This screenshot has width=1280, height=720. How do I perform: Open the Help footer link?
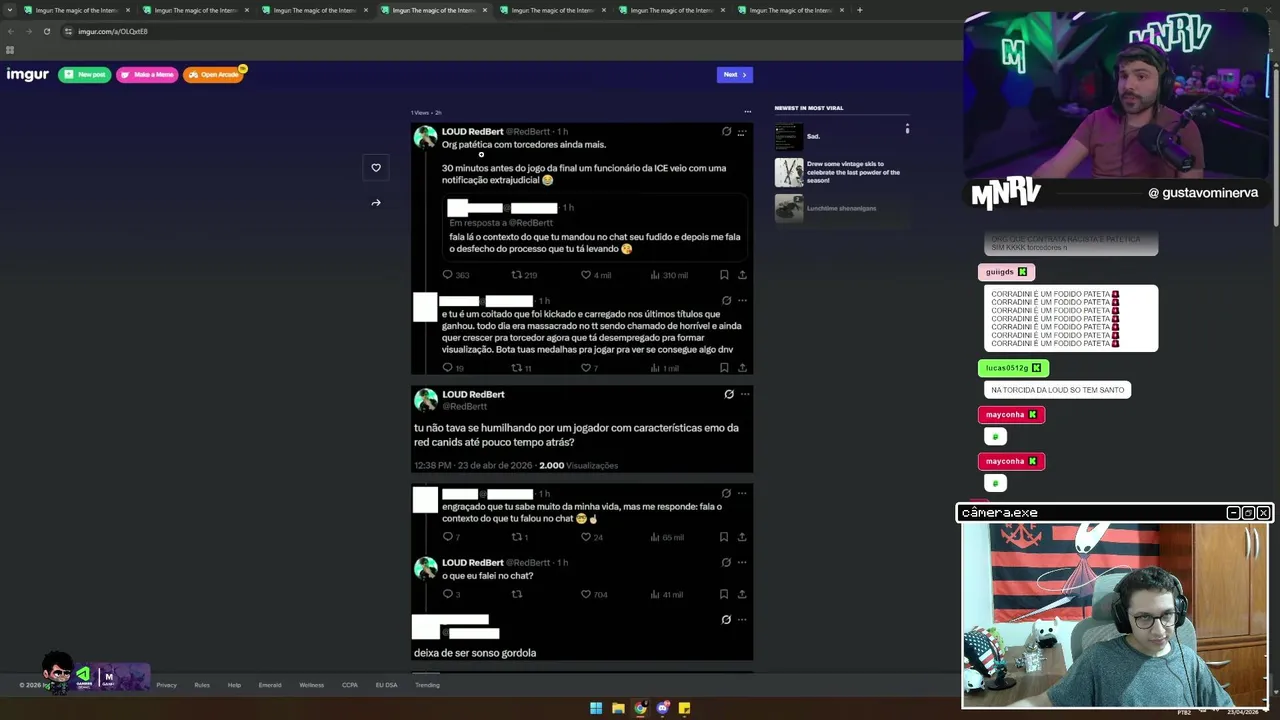point(234,685)
